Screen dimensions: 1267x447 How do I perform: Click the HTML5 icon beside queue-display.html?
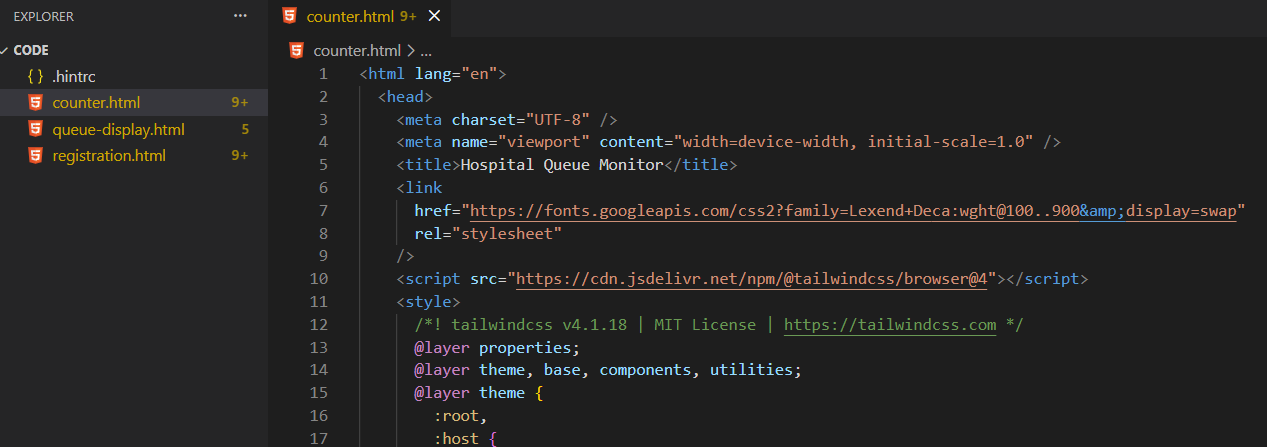[36, 129]
